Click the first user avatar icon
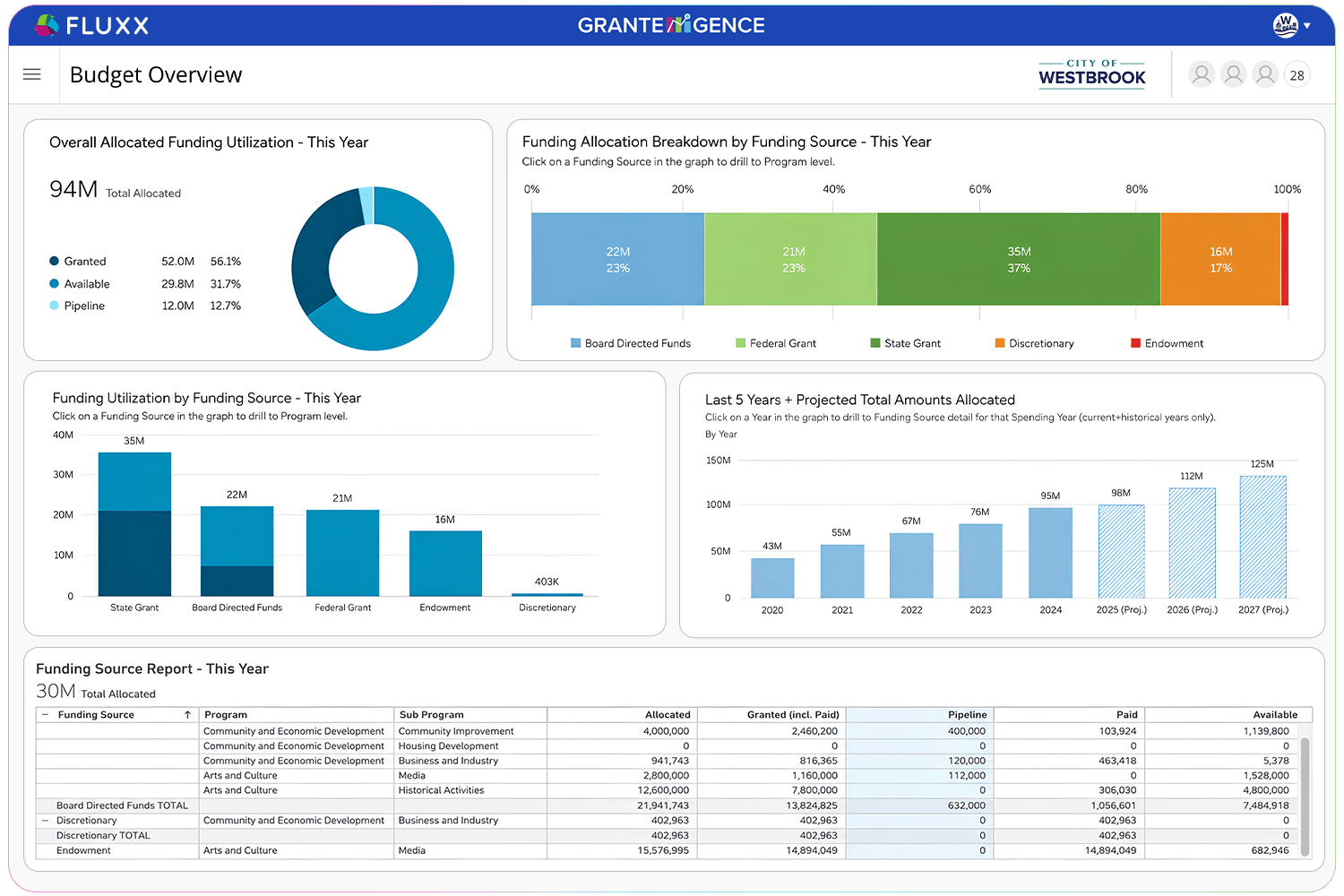 pyautogui.click(x=1202, y=74)
